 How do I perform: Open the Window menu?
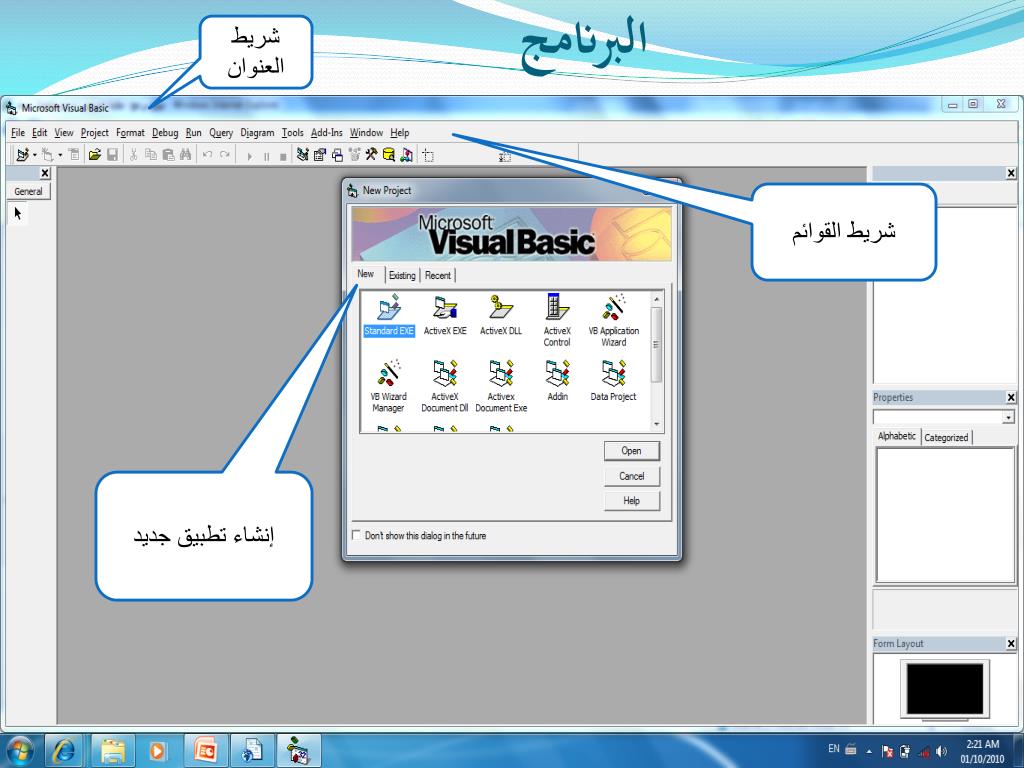[366, 133]
